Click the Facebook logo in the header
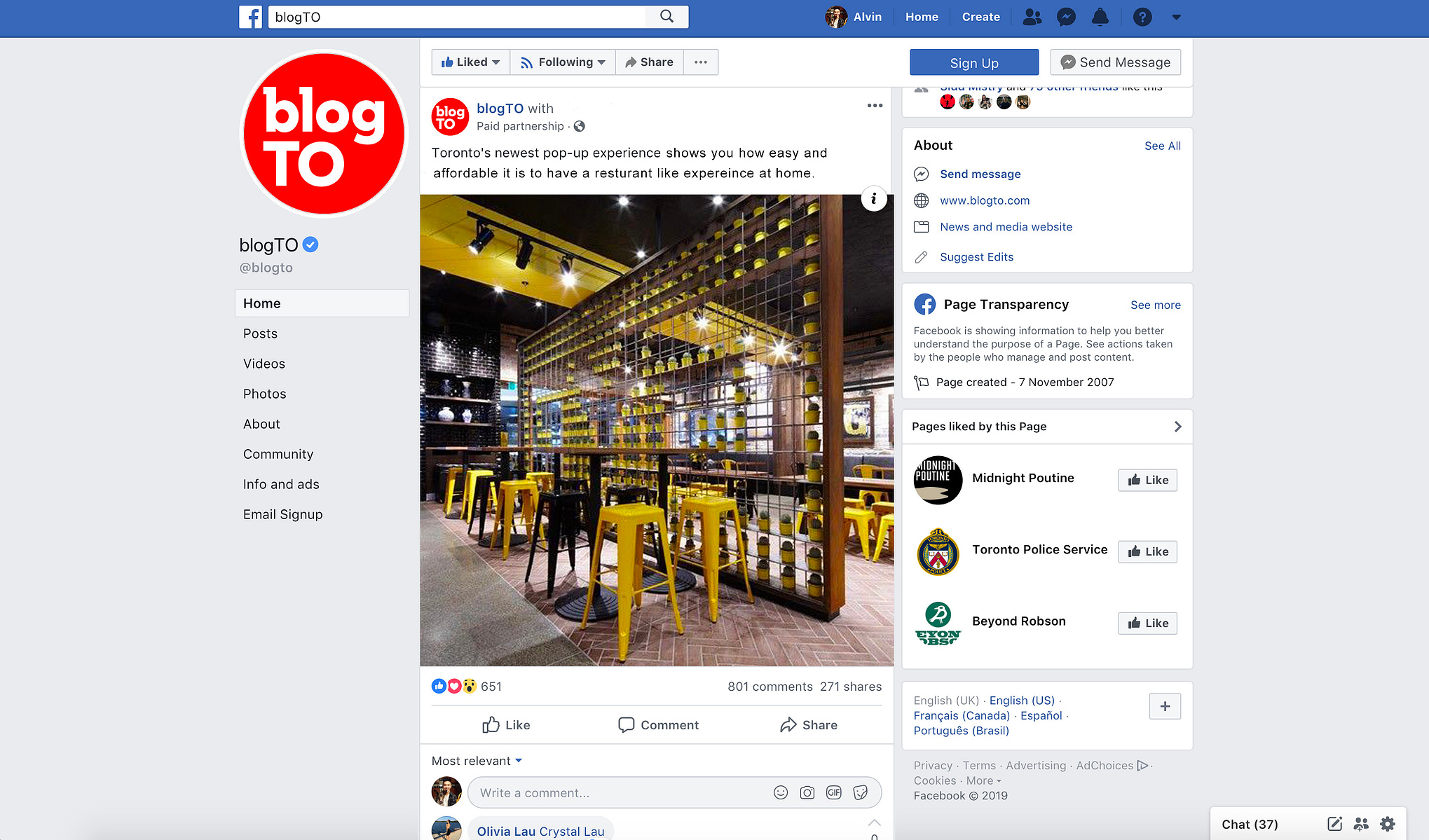 [250, 17]
